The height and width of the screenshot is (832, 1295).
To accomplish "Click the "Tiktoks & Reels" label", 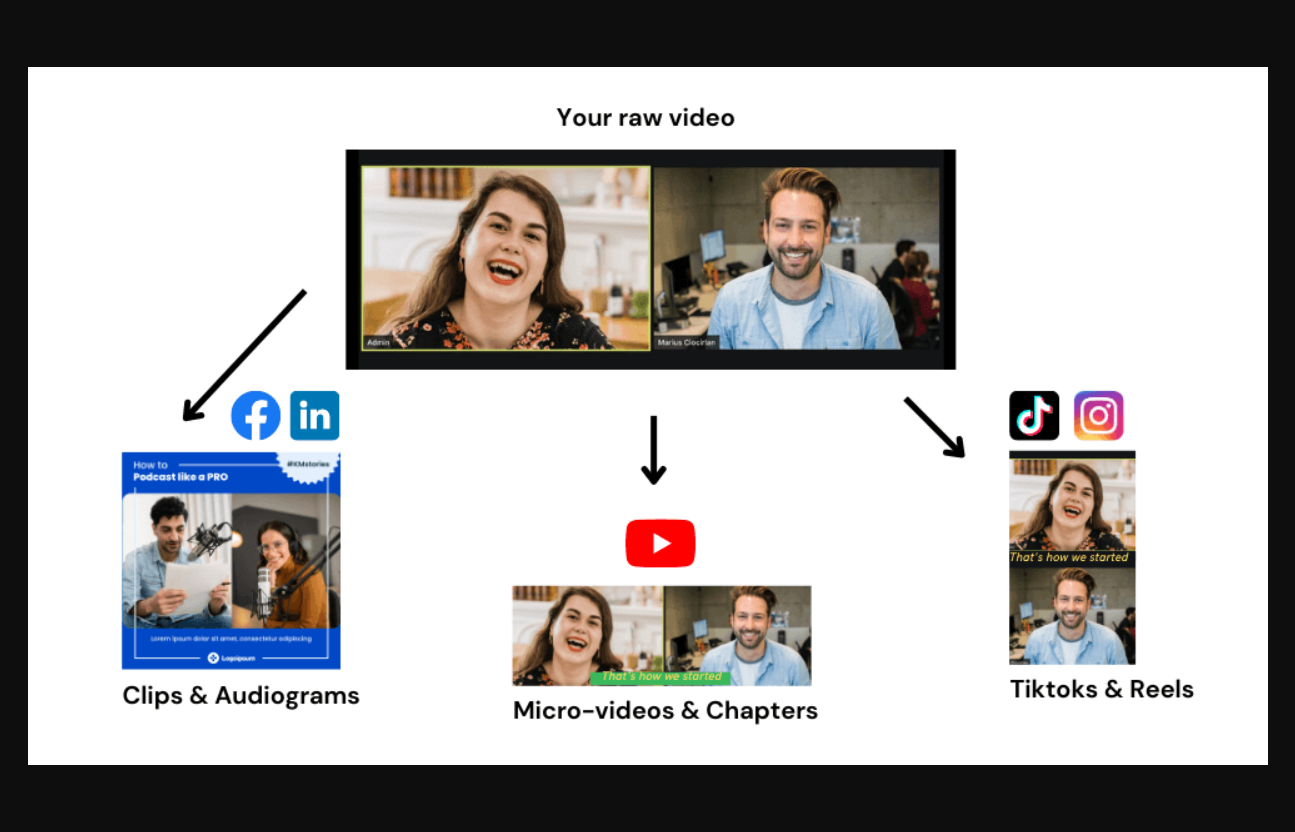I will [x=1101, y=689].
